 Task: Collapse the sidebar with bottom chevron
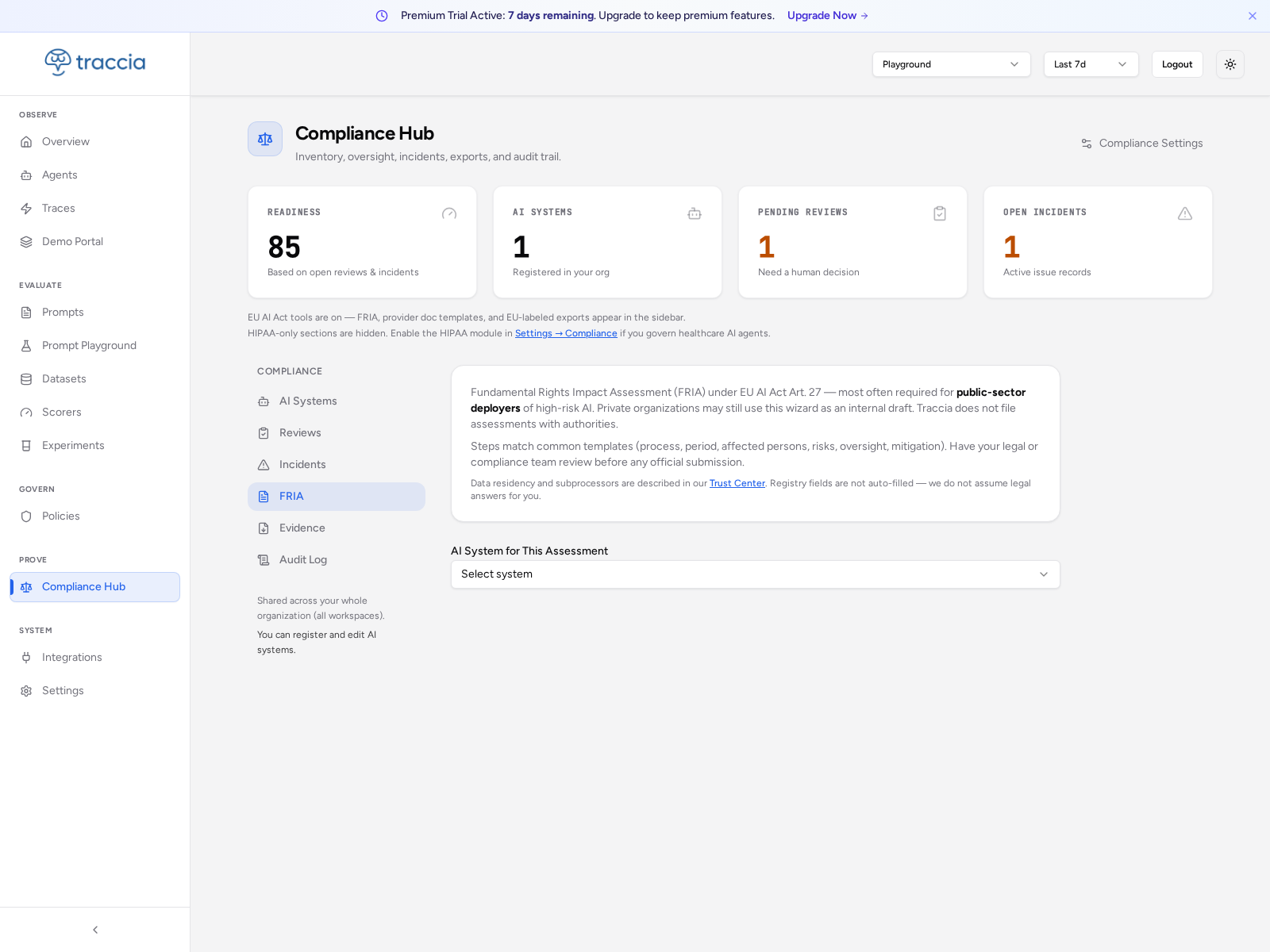pyautogui.click(x=95, y=930)
